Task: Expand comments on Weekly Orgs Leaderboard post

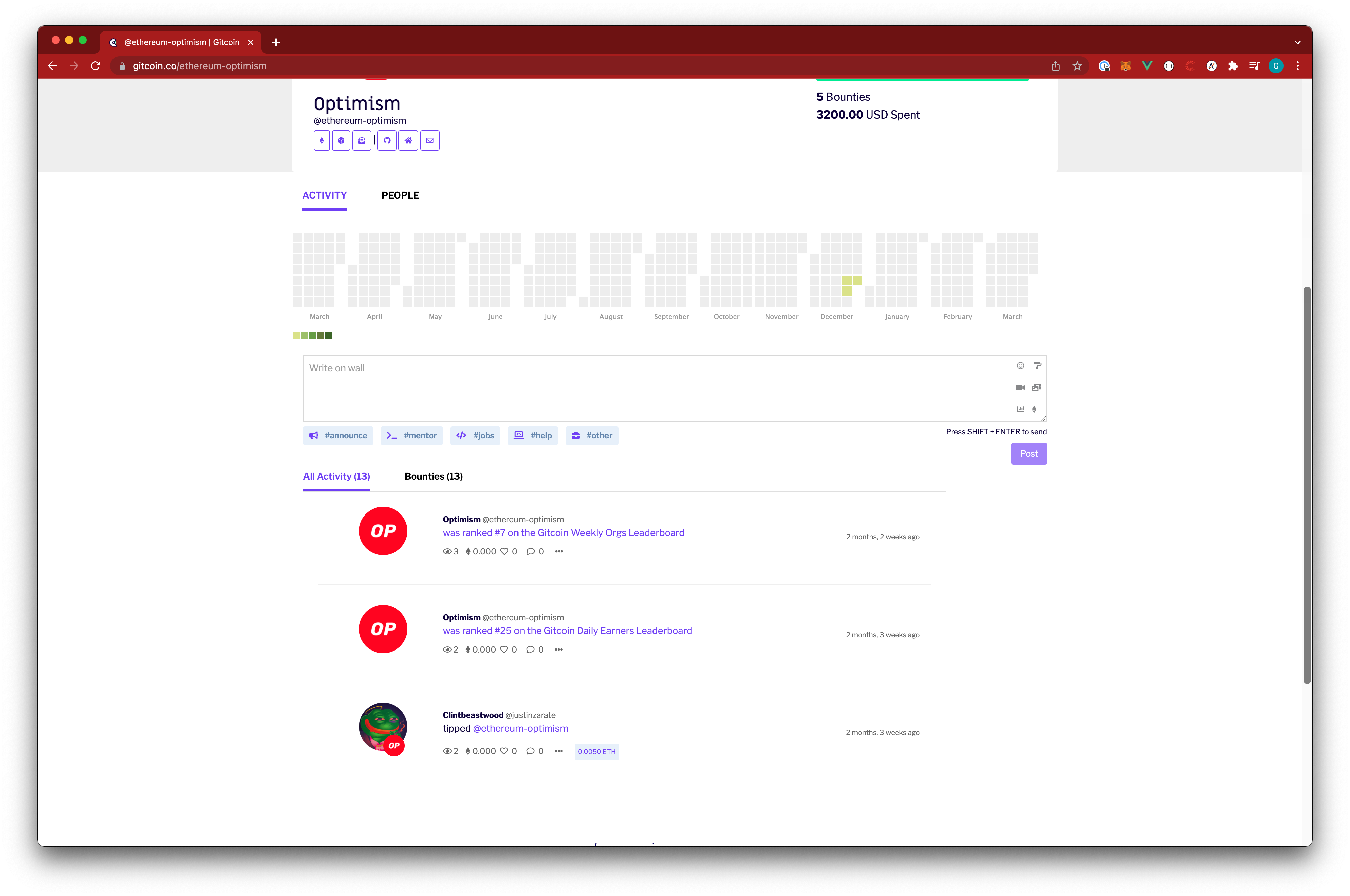Action: [531, 552]
